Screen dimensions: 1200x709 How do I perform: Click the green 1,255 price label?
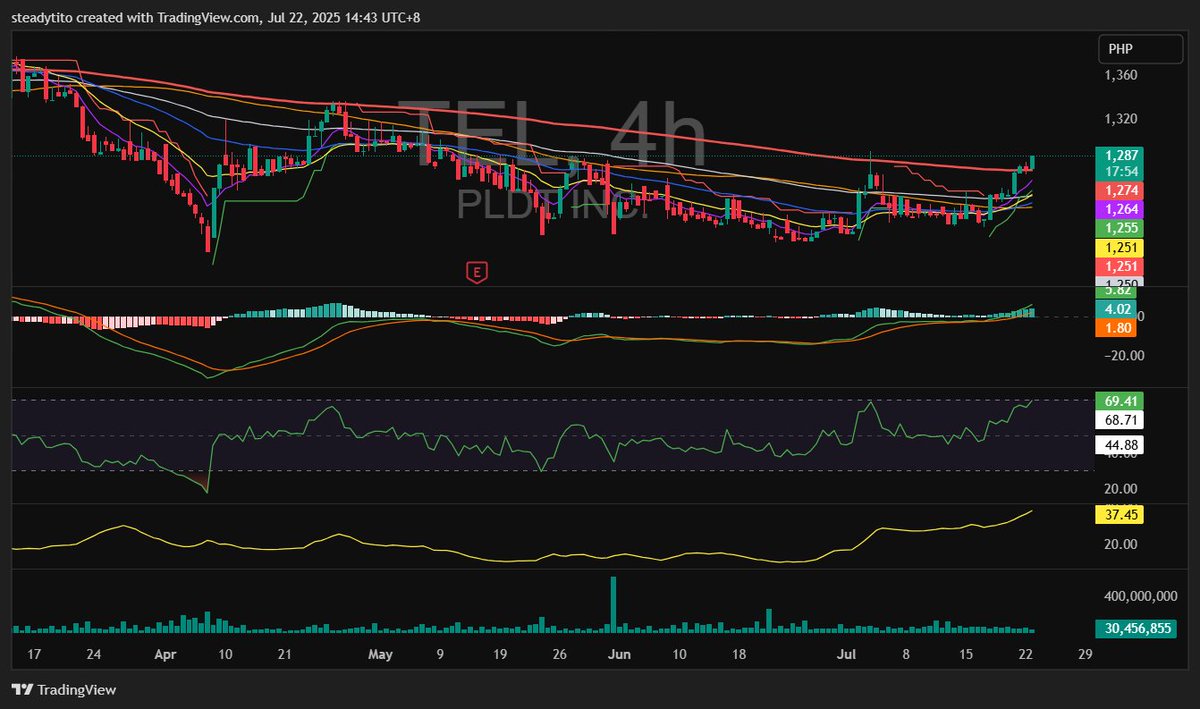coord(1119,228)
